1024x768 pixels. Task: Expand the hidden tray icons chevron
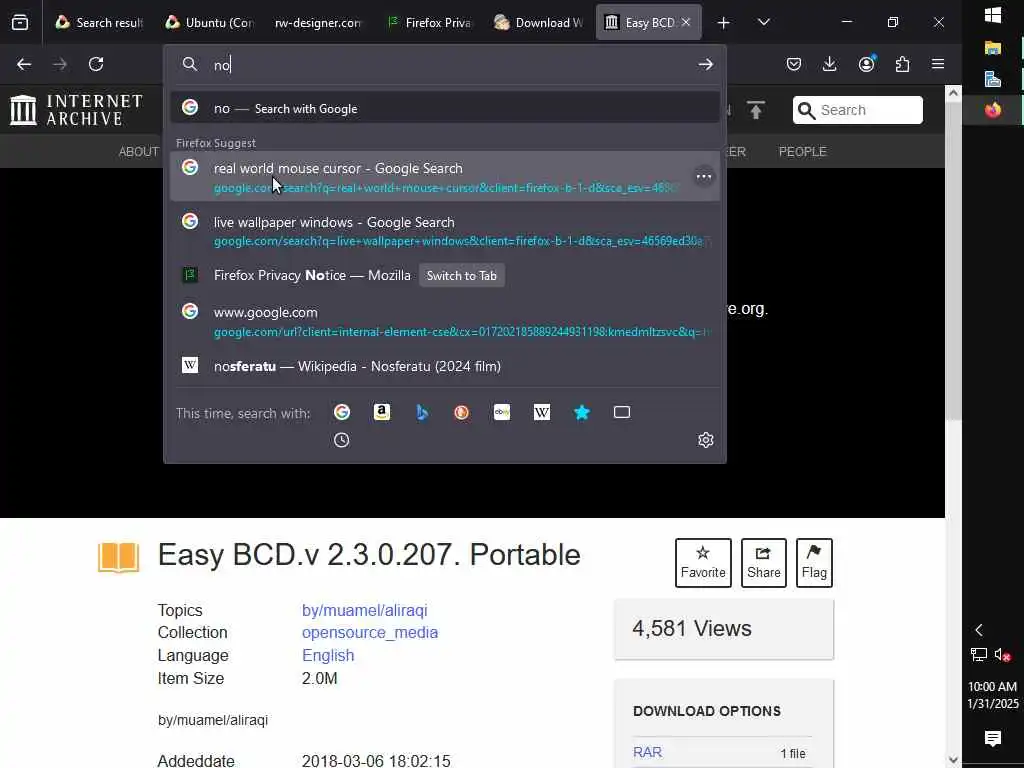click(x=978, y=630)
